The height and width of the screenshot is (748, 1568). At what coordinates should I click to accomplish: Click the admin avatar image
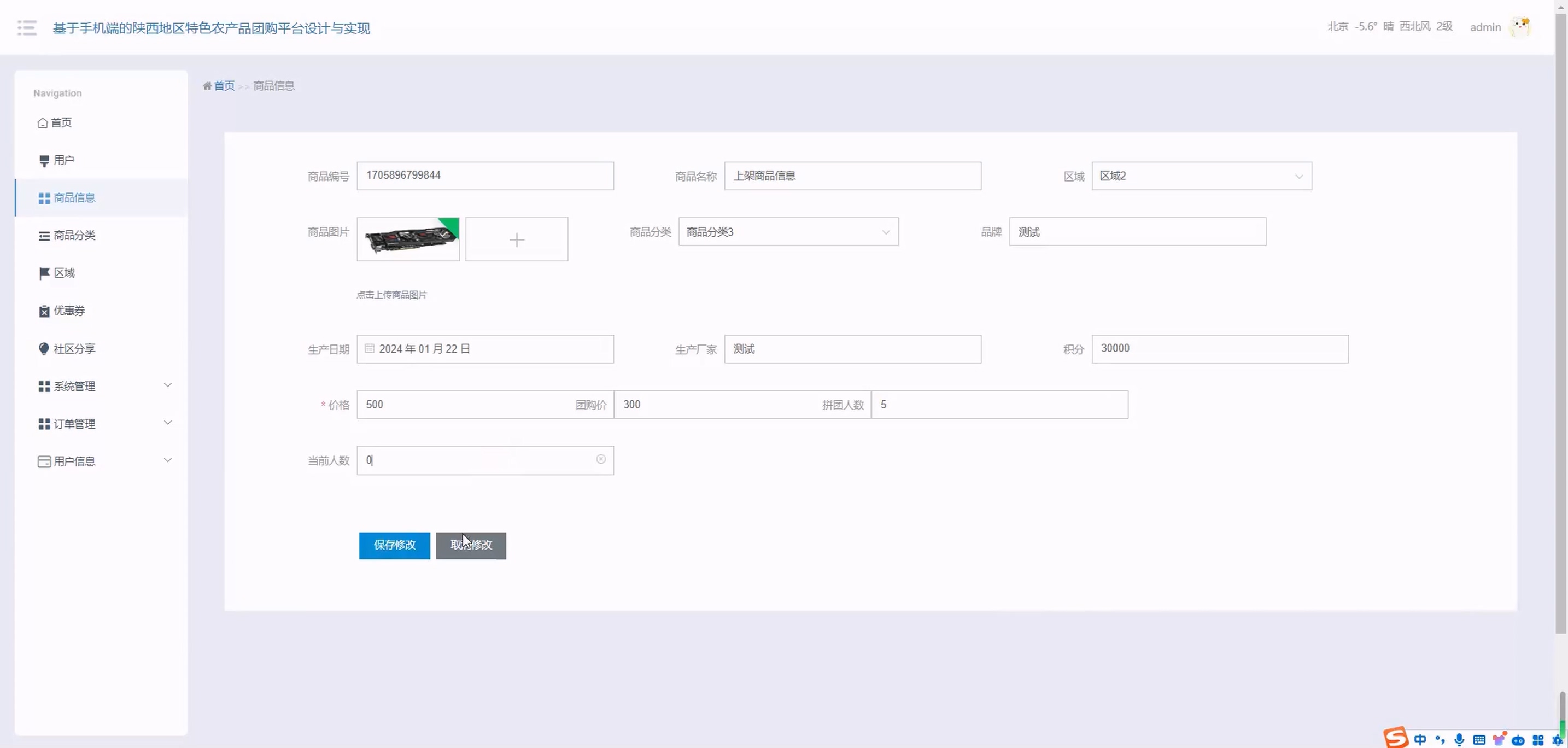pyautogui.click(x=1520, y=27)
